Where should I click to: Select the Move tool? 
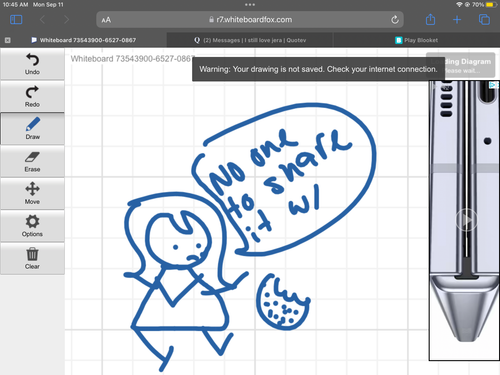[x=32, y=193]
